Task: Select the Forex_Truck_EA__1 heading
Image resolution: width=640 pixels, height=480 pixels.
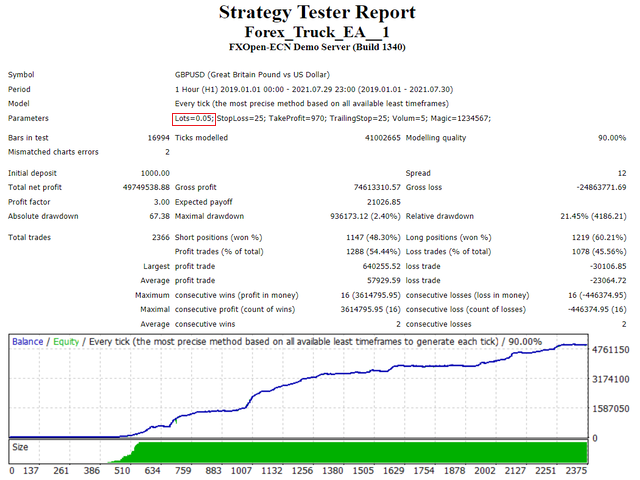Action: tap(317, 32)
